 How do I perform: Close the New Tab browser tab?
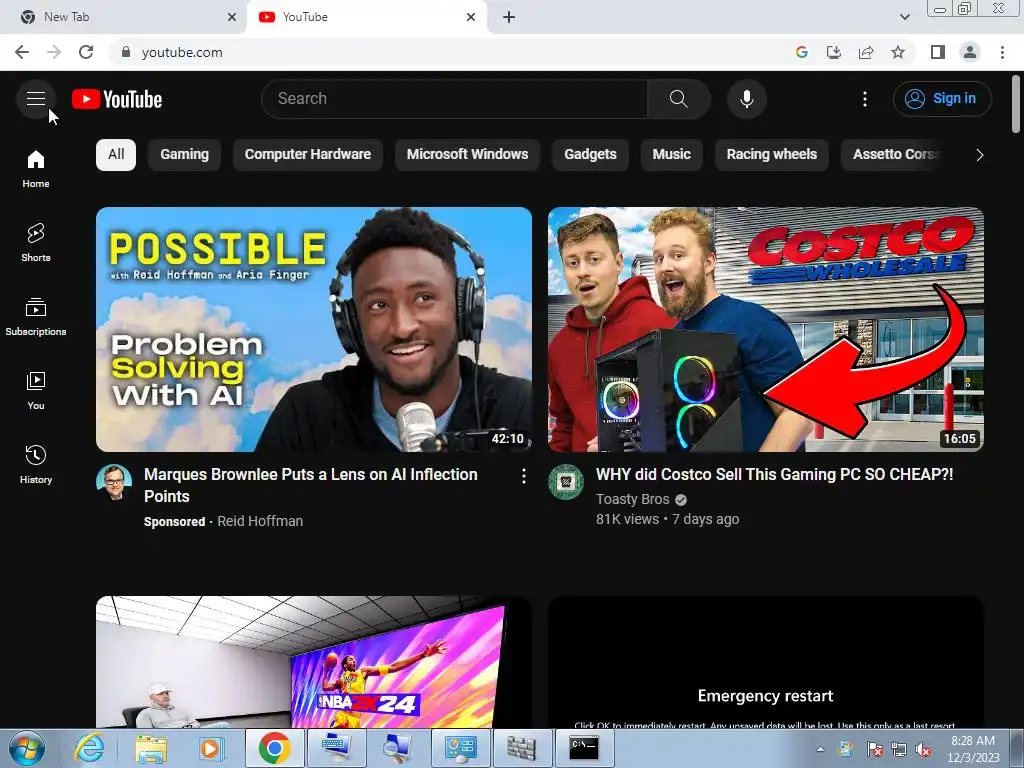232,17
